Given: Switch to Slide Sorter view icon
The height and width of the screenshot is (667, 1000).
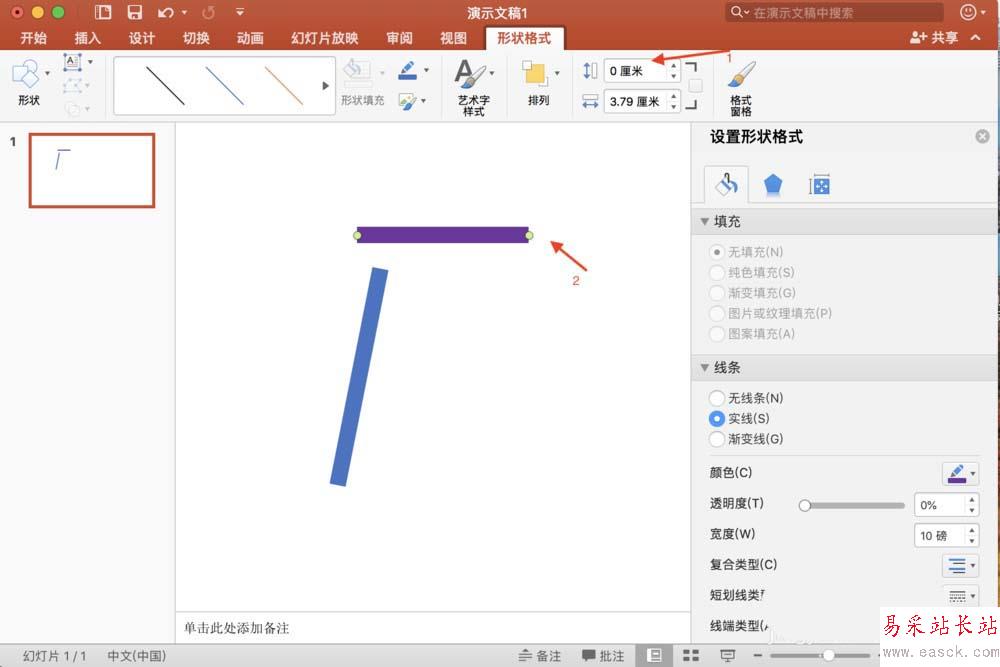Looking at the screenshot, I should [691, 656].
